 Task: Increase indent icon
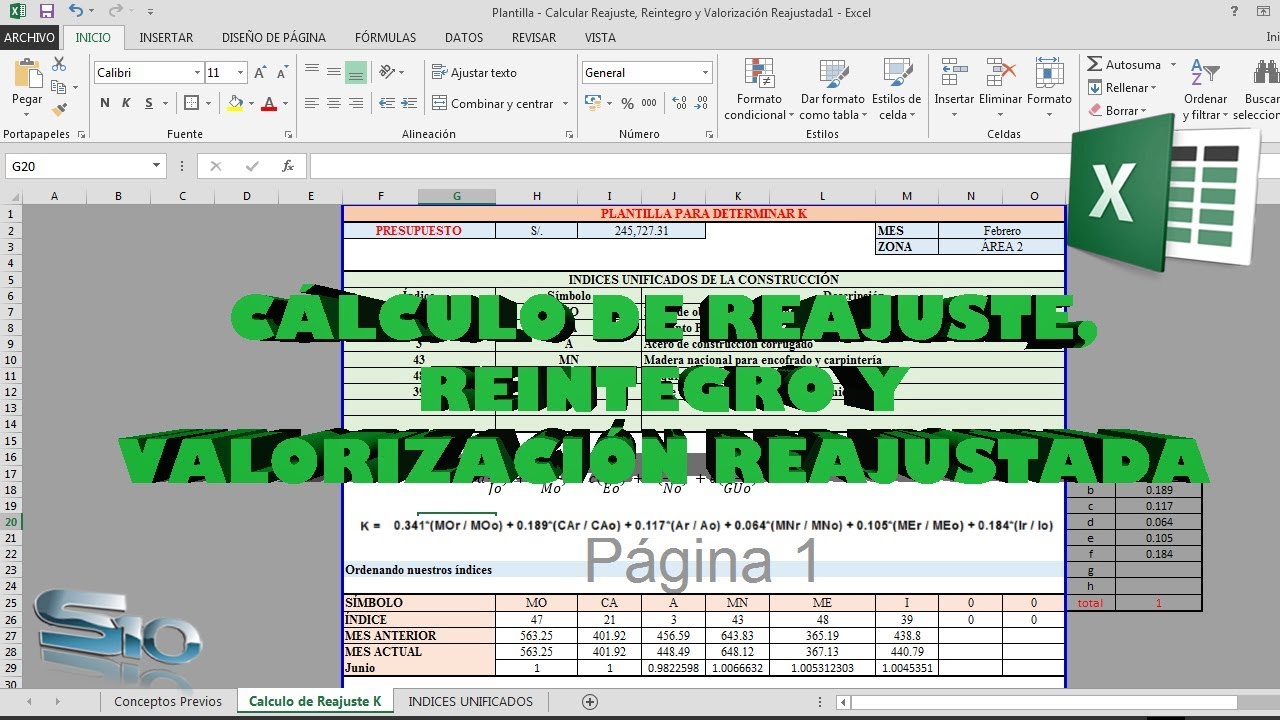[409, 103]
